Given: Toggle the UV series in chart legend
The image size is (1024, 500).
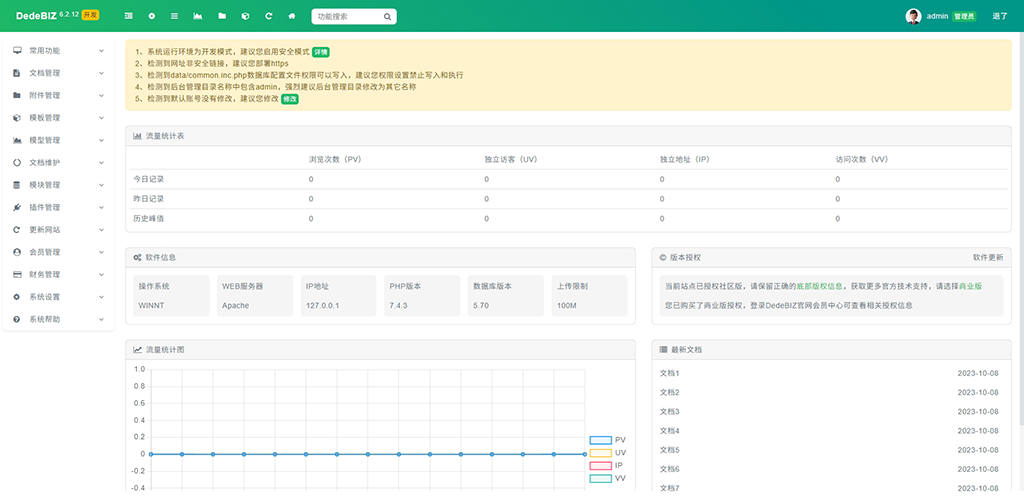Looking at the screenshot, I should 600,453.
